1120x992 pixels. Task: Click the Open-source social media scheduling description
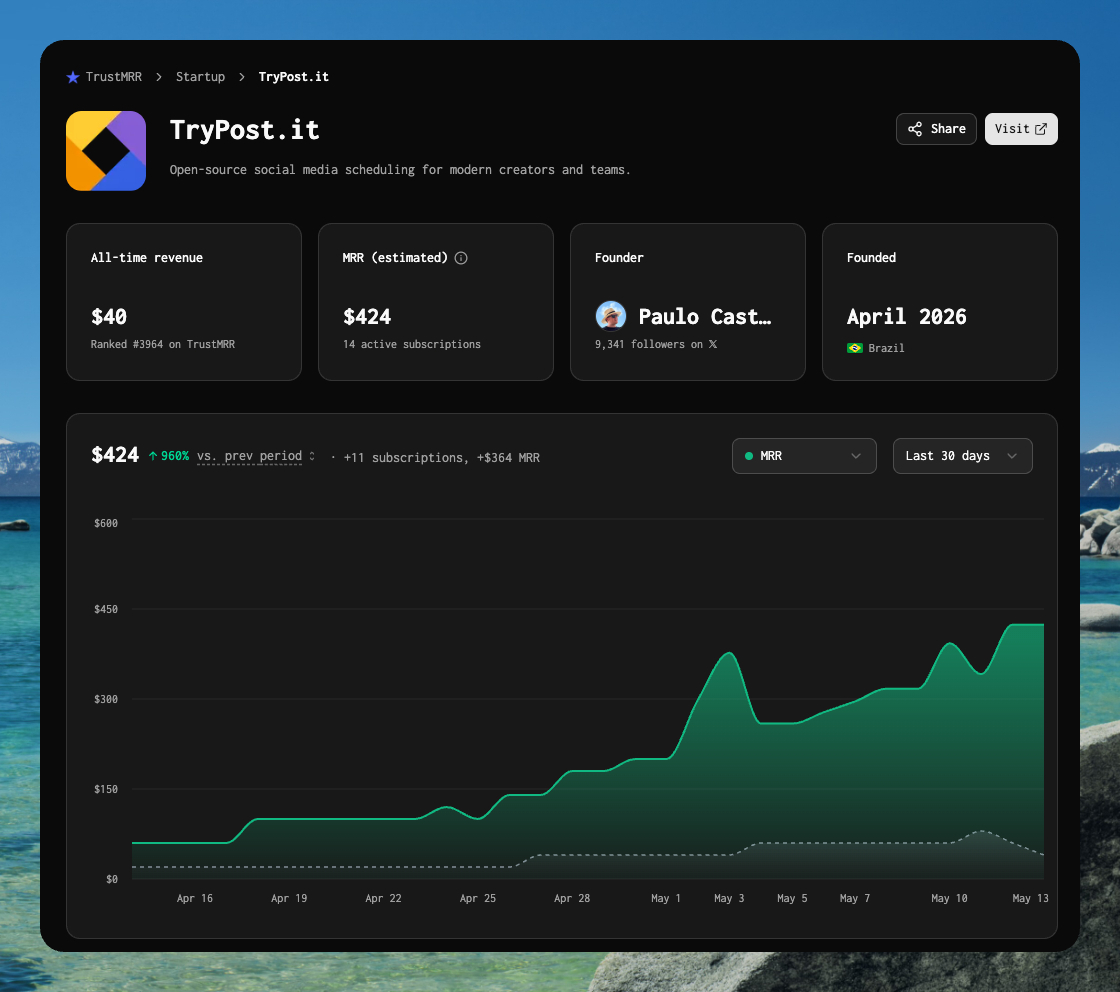tap(400, 170)
